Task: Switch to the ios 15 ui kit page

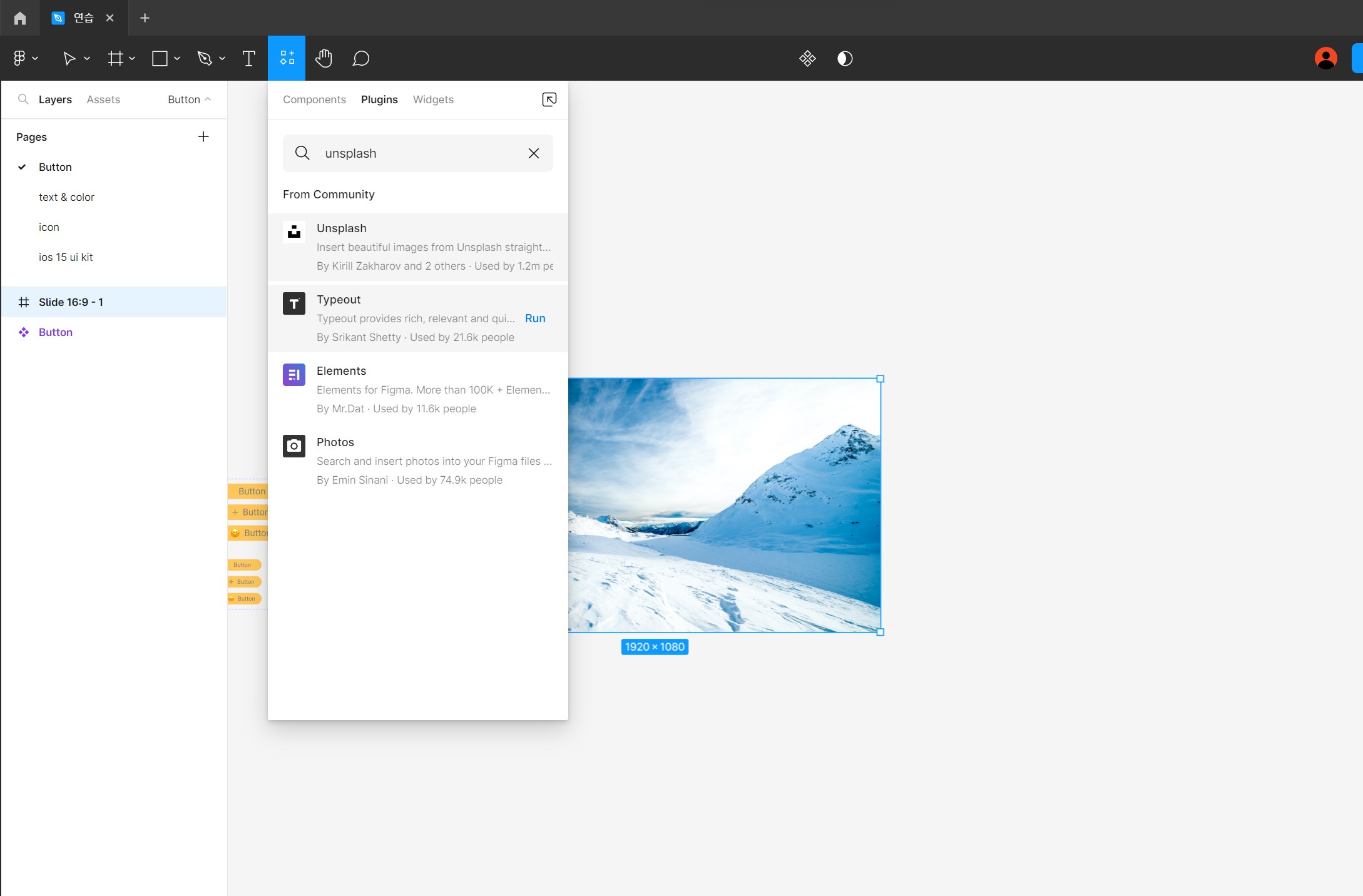Action: [66, 257]
